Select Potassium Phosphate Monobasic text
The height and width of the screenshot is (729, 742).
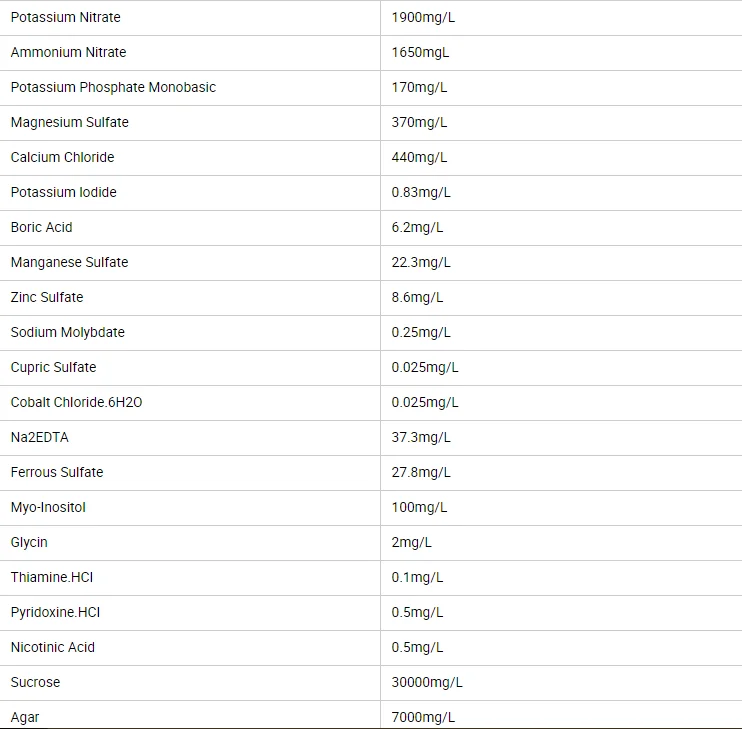113,87
